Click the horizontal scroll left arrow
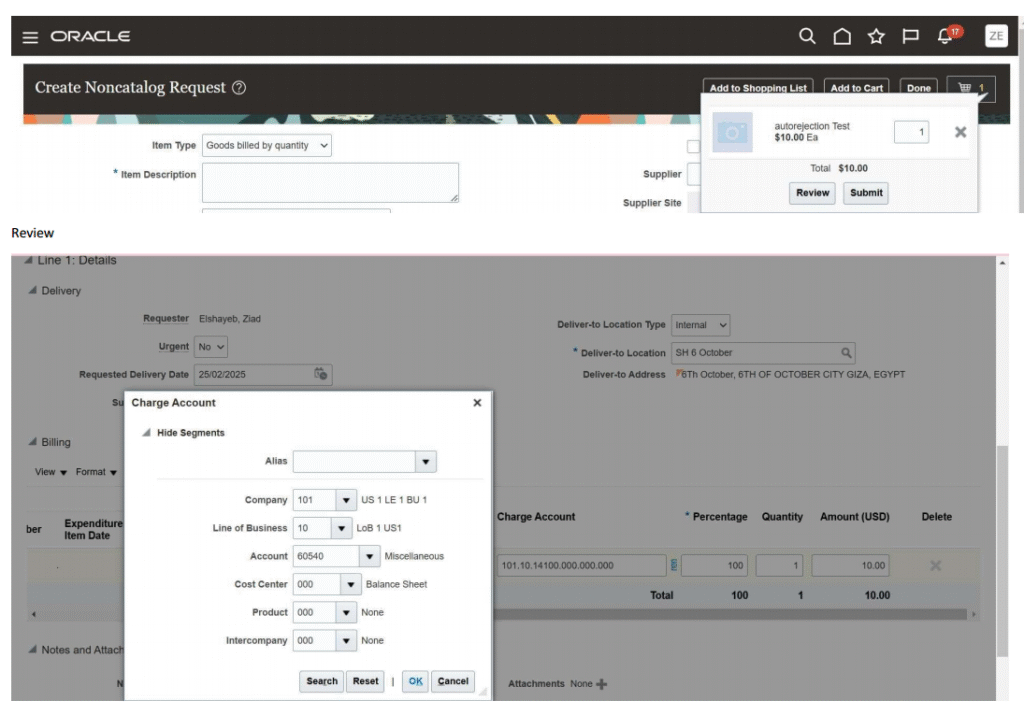 pyautogui.click(x=33, y=614)
